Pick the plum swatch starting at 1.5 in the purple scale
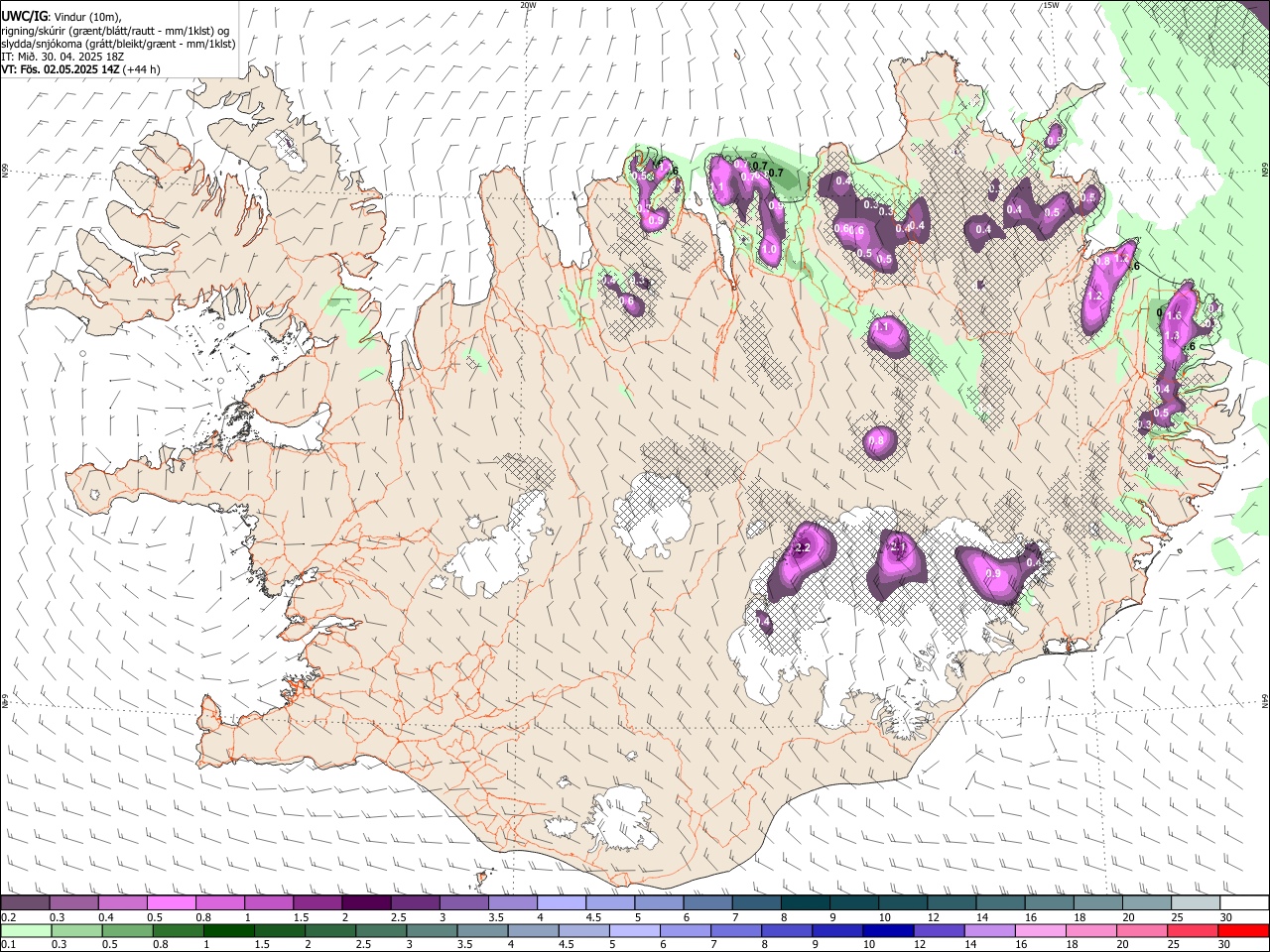Image resolution: width=1270 pixels, height=952 pixels. pyautogui.click(x=317, y=903)
